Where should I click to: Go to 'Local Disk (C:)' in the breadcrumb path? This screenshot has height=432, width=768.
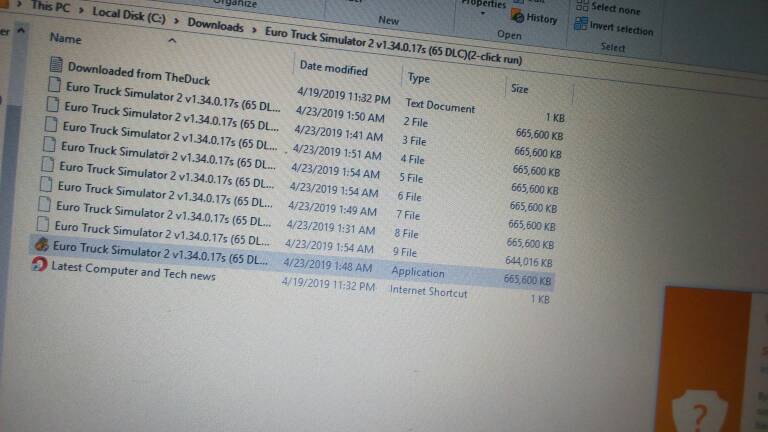[x=129, y=15]
